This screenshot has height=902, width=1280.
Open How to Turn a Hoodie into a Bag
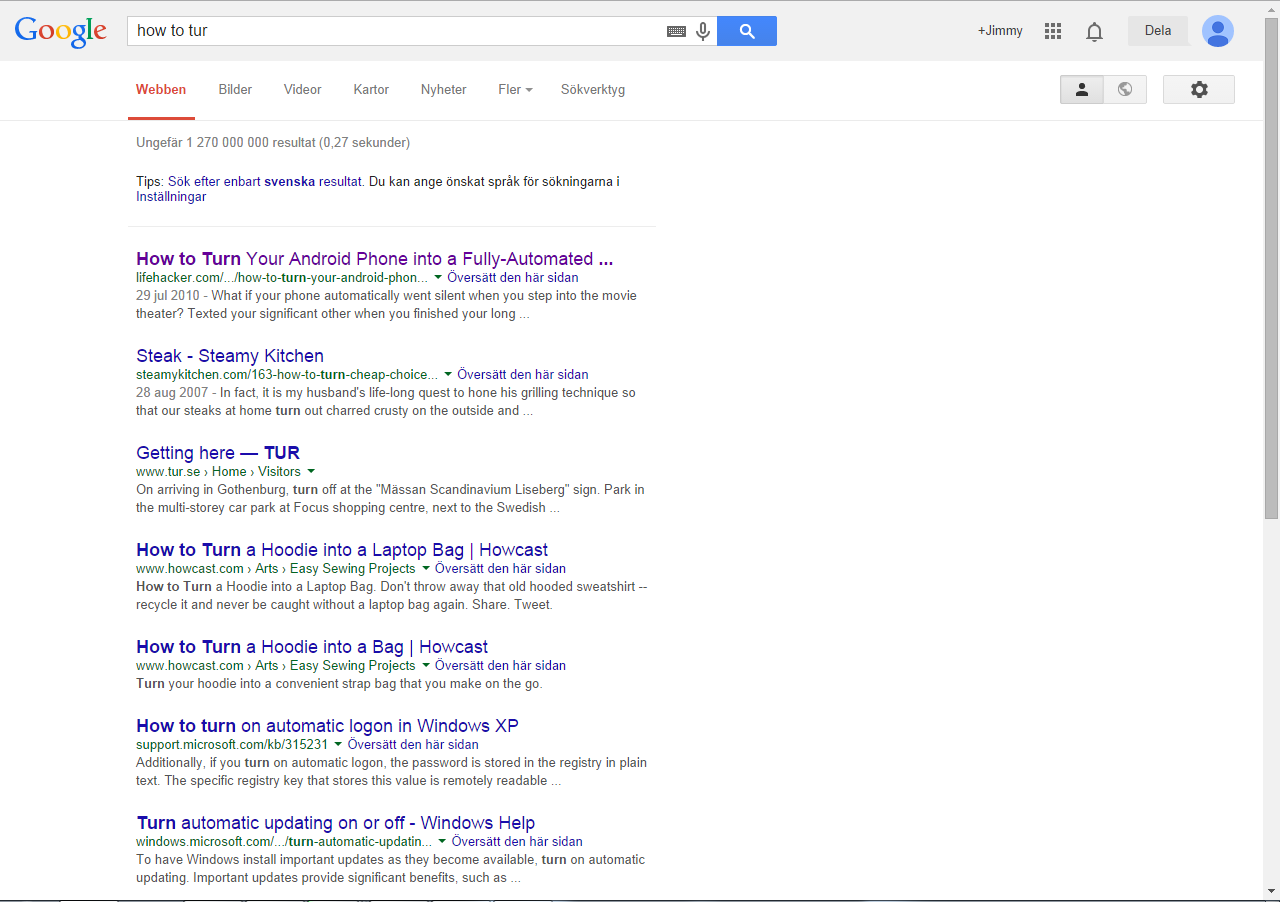(312, 646)
